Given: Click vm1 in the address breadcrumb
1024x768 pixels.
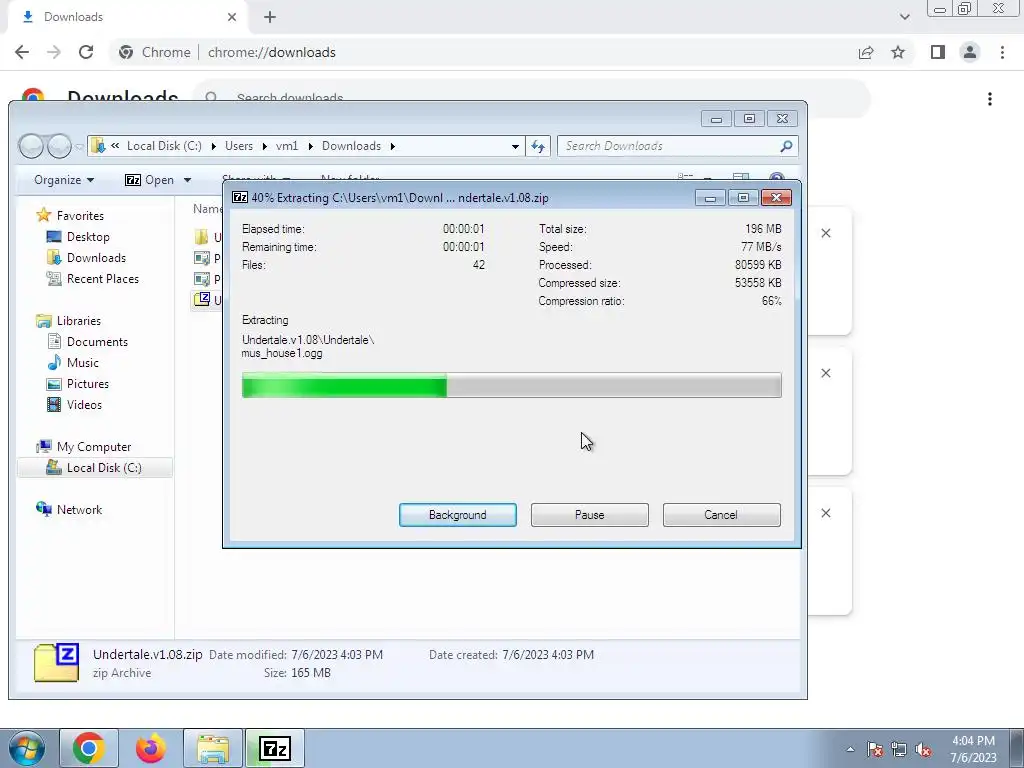Looking at the screenshot, I should 287,146.
